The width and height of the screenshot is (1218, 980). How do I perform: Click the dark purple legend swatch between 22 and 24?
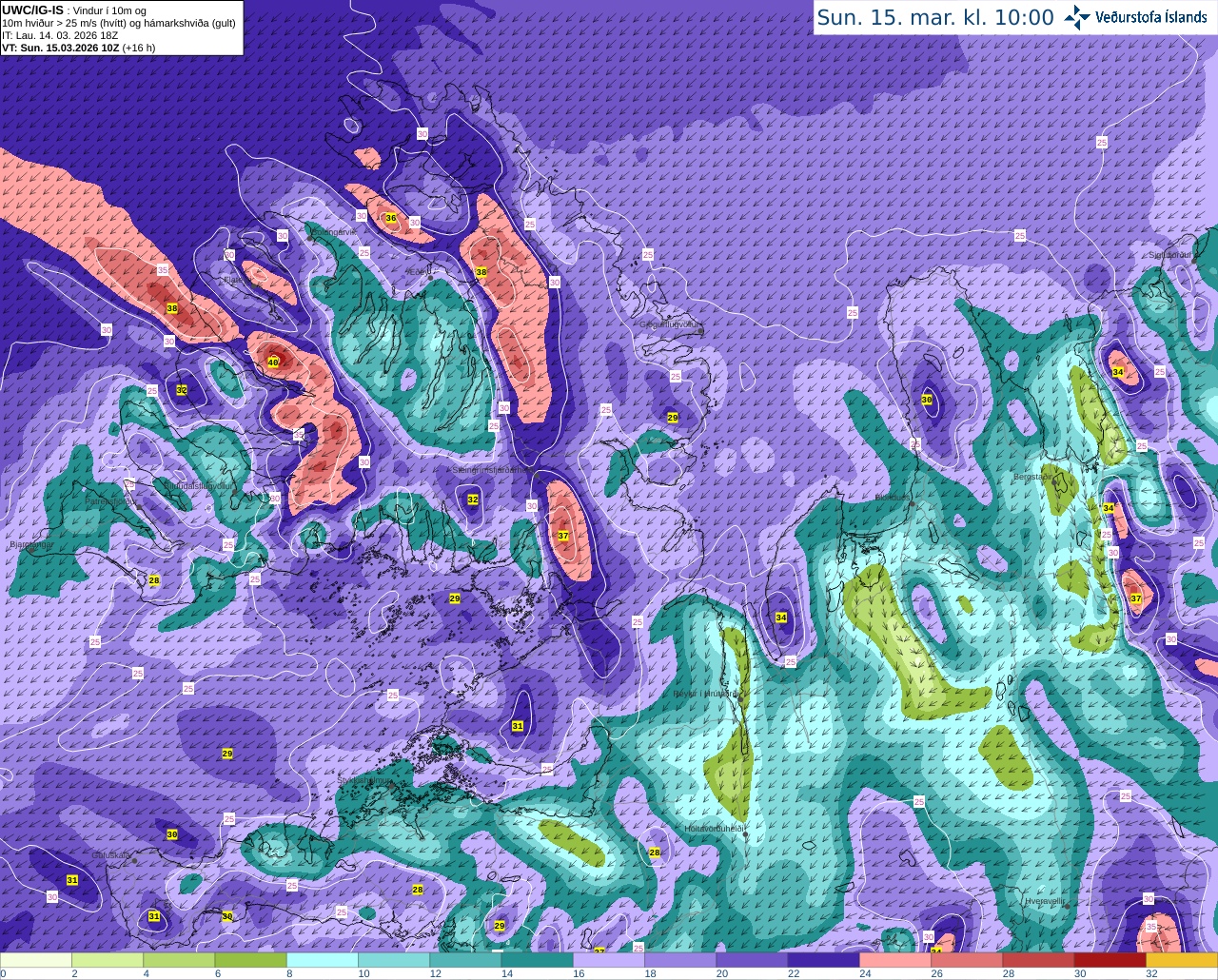pos(824,960)
